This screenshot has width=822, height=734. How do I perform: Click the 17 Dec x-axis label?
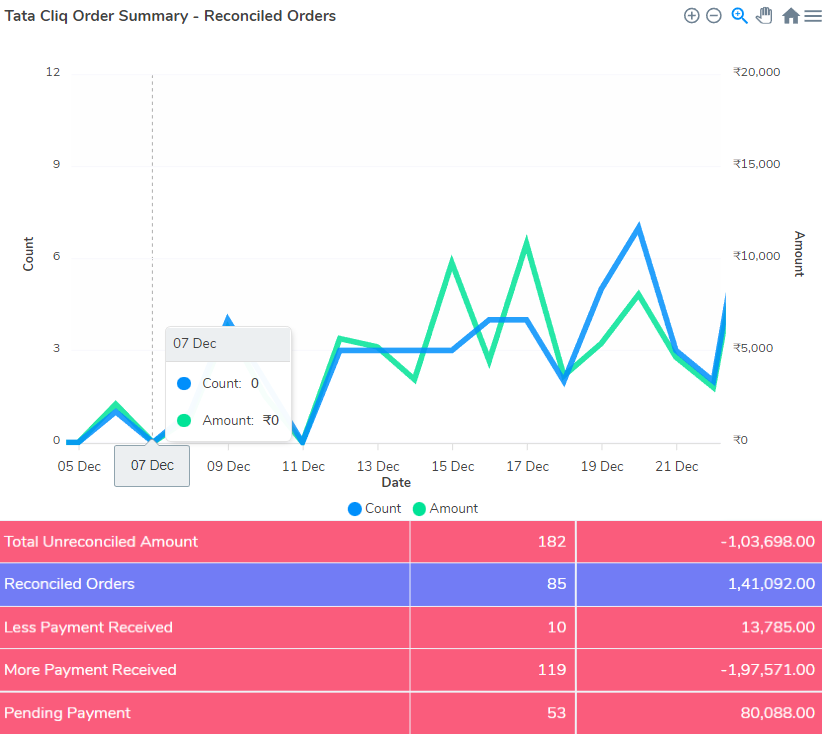point(527,466)
